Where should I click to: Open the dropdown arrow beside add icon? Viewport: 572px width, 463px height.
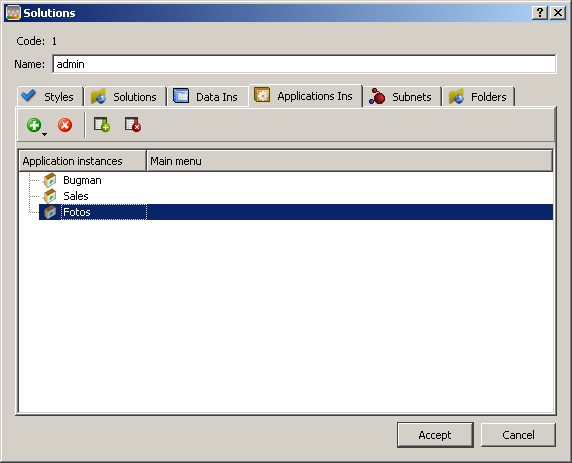tap(45, 135)
